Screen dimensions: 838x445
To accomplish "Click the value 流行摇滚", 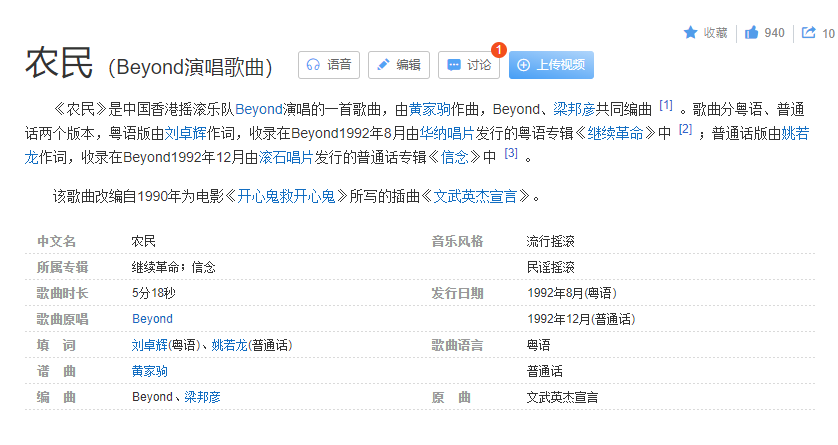I will click(x=550, y=241).
